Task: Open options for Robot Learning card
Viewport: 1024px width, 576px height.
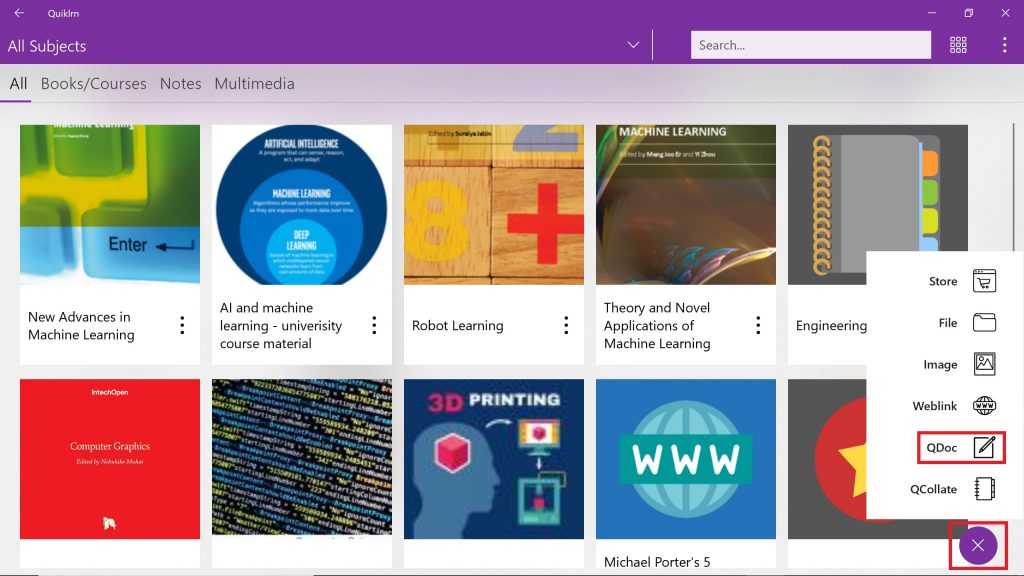Action: pyautogui.click(x=566, y=325)
